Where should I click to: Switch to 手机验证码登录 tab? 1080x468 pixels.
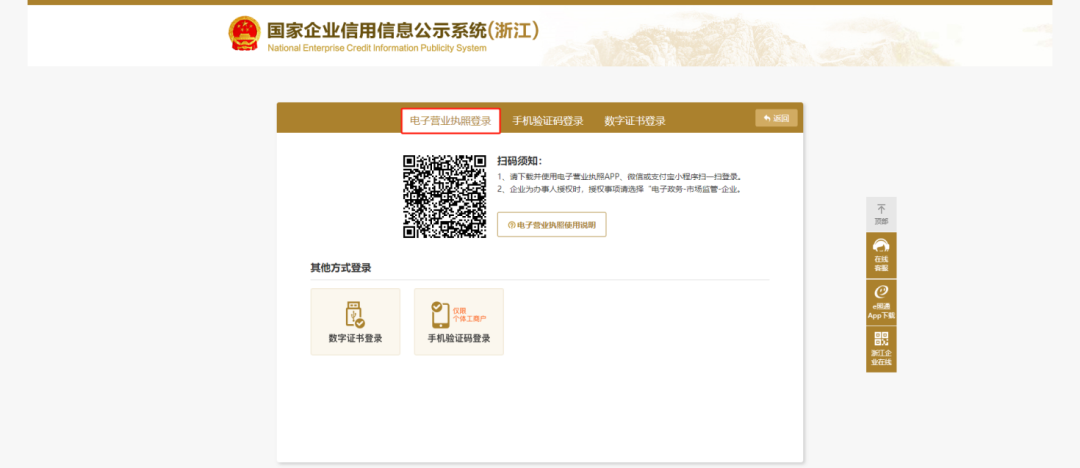[x=548, y=121]
